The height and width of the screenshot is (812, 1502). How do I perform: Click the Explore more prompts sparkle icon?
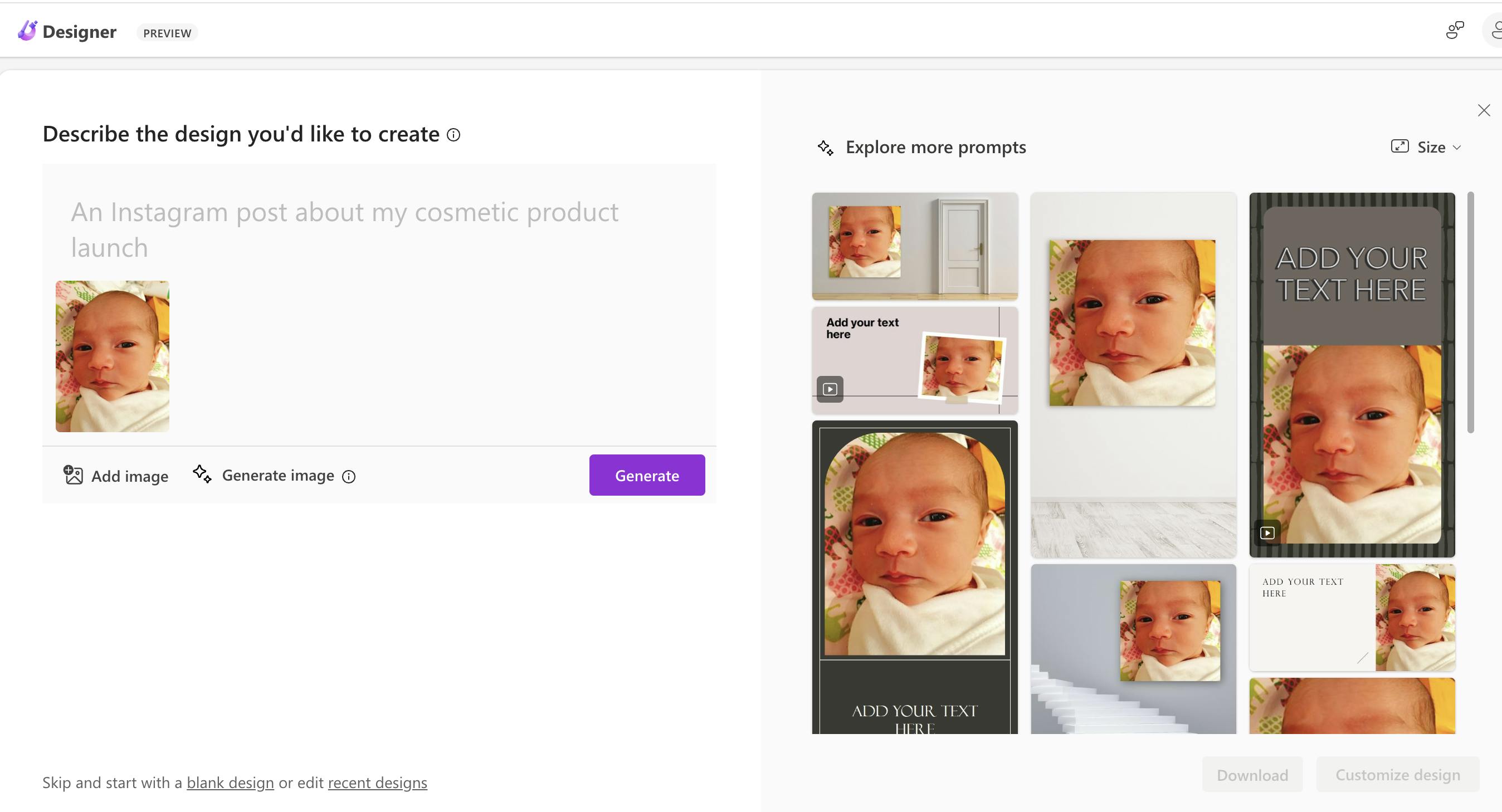(x=825, y=148)
